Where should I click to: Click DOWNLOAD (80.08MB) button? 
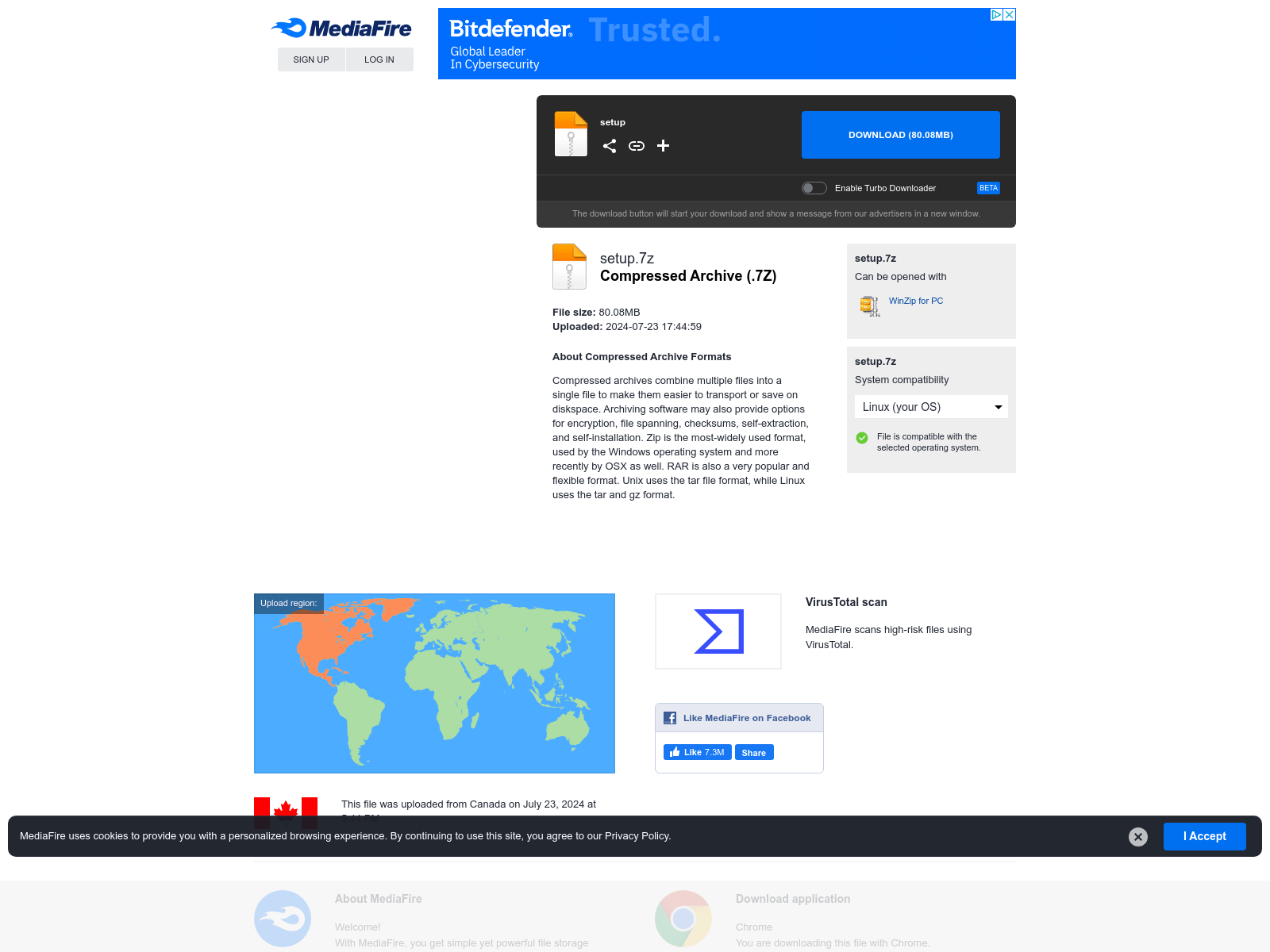coord(901,135)
